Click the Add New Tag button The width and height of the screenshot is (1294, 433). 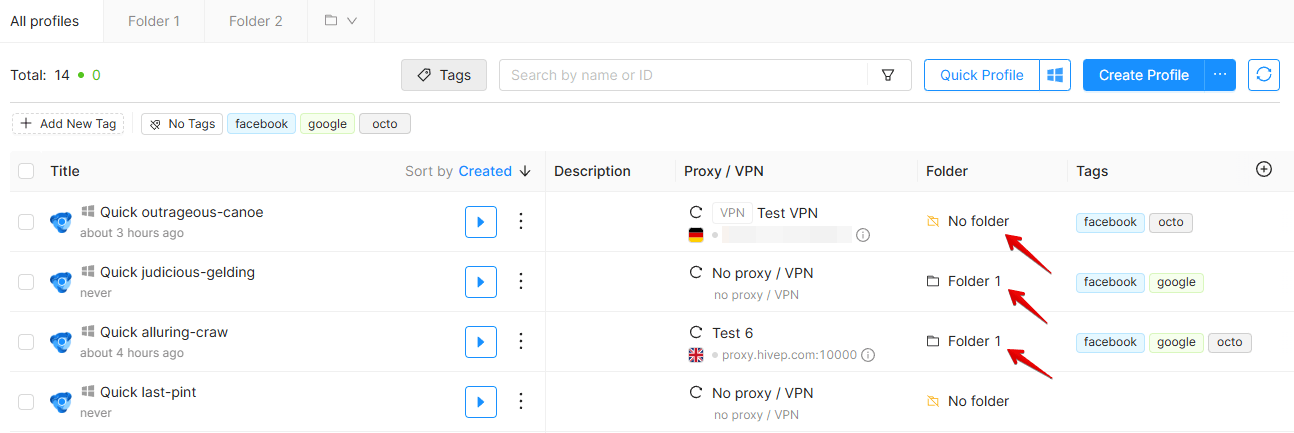point(68,124)
